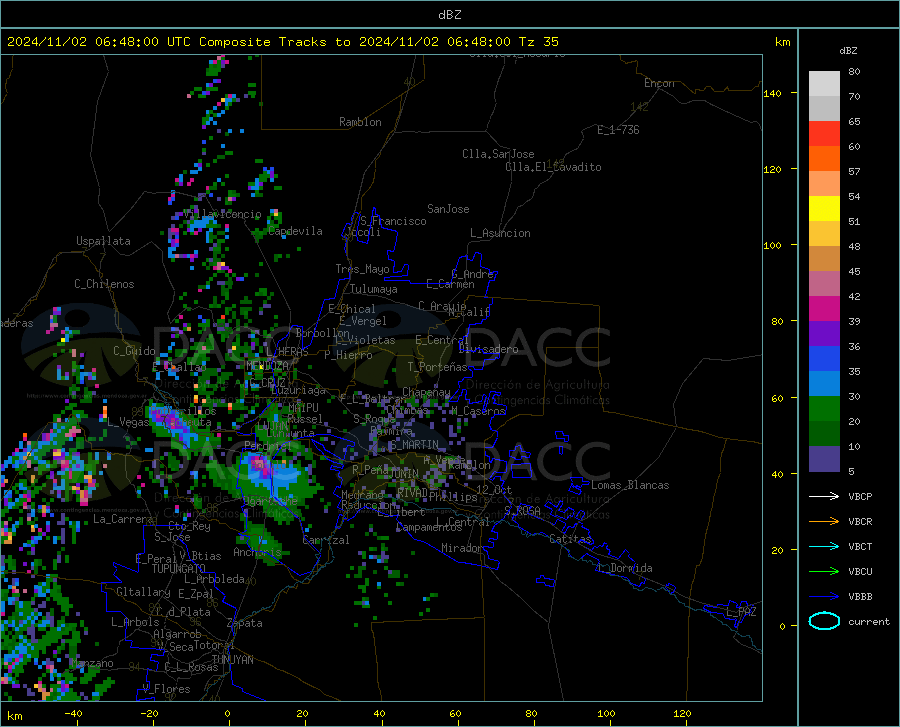Click the Clla.El_Cavadito map label
The width and height of the screenshot is (900, 727).
[x=553, y=167]
